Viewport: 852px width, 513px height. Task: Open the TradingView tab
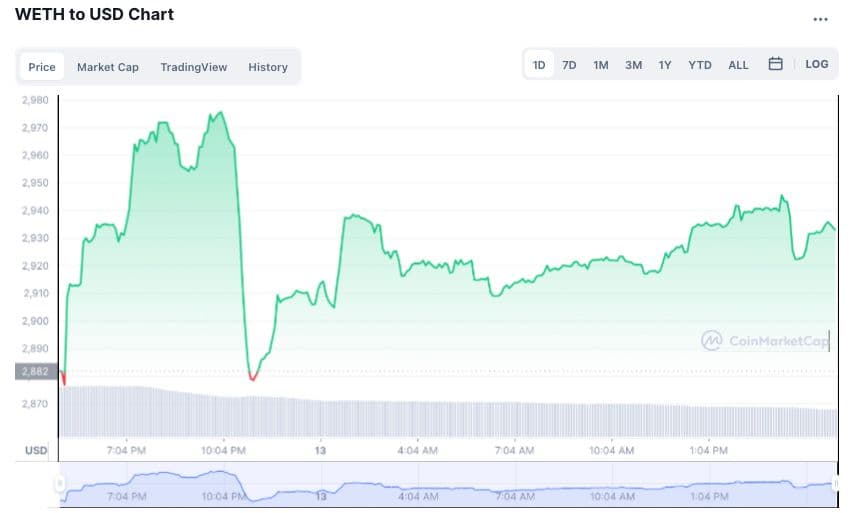click(x=194, y=67)
